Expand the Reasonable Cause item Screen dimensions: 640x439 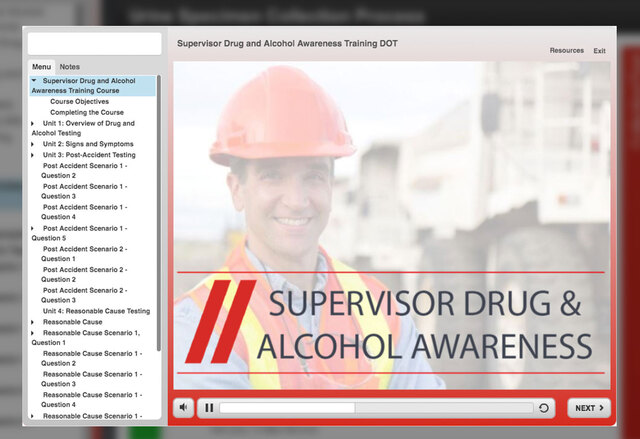[x=33, y=322]
